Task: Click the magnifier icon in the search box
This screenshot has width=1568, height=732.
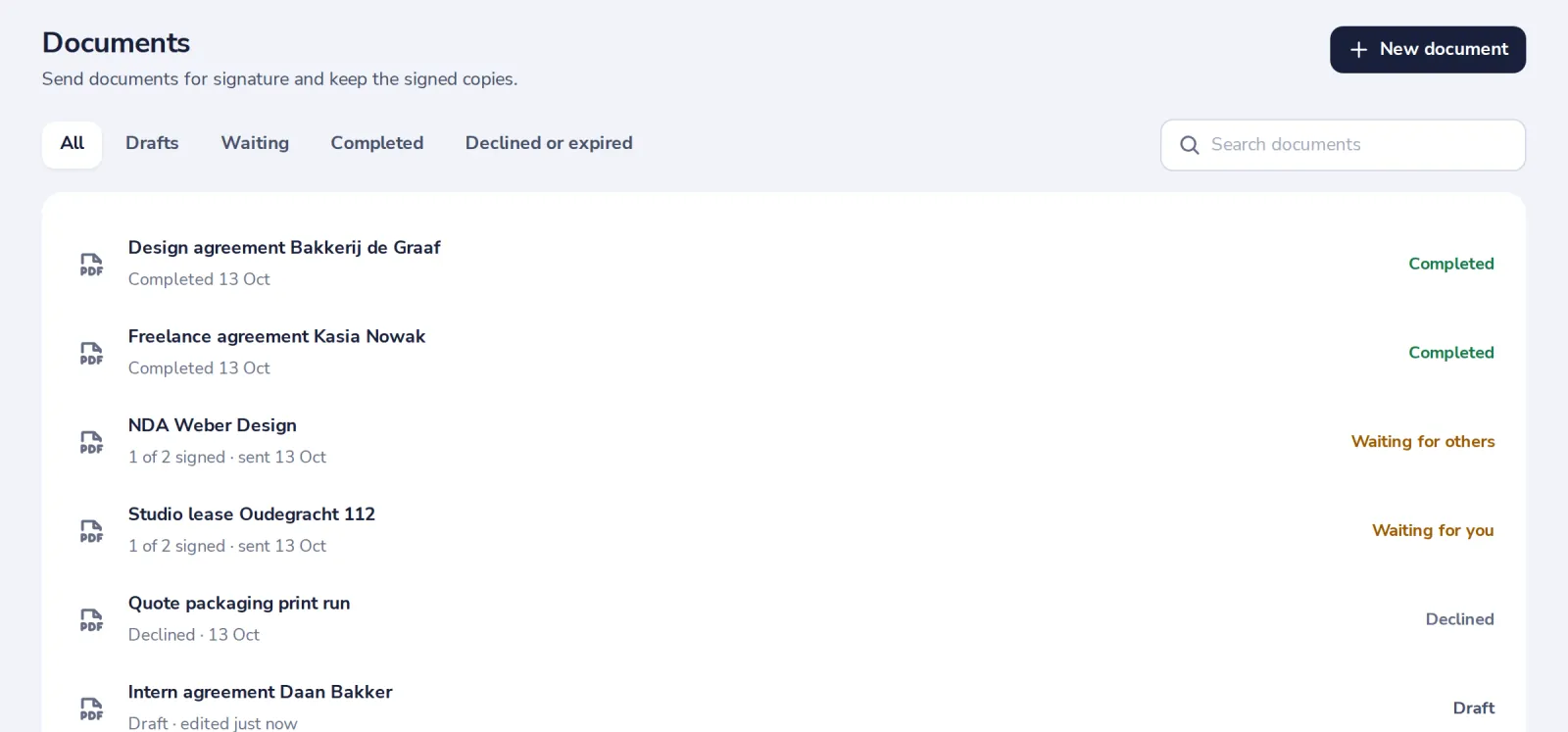Action: [1190, 145]
